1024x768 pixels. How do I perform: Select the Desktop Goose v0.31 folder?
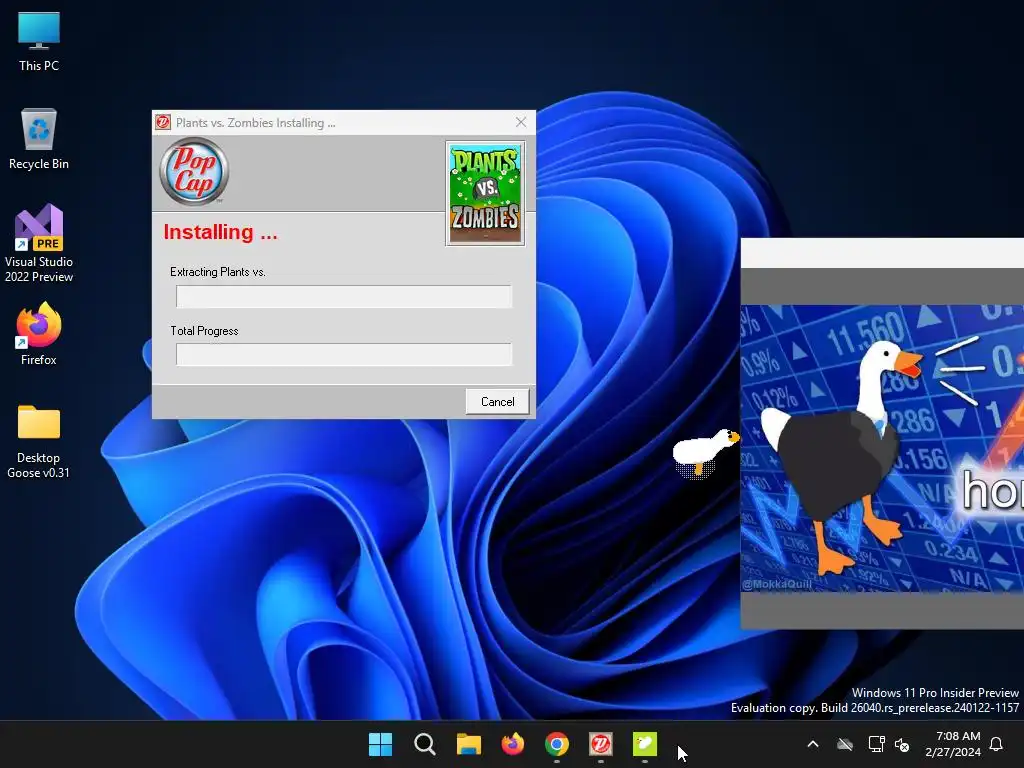(39, 441)
